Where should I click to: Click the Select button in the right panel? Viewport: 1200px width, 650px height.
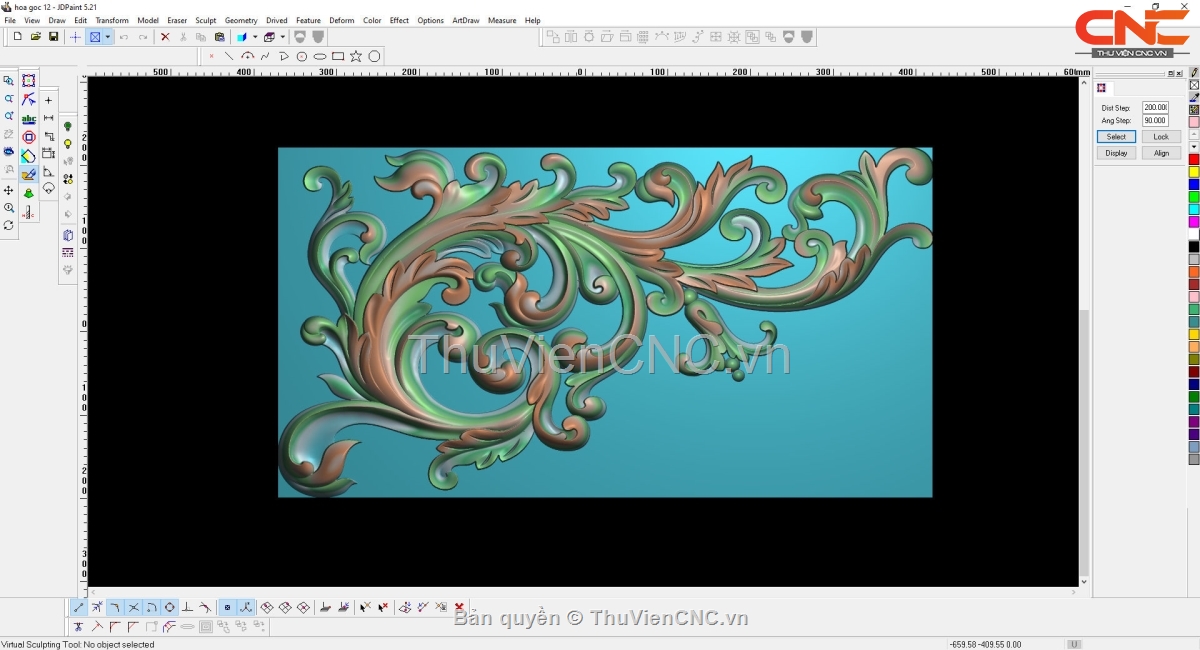click(1116, 137)
